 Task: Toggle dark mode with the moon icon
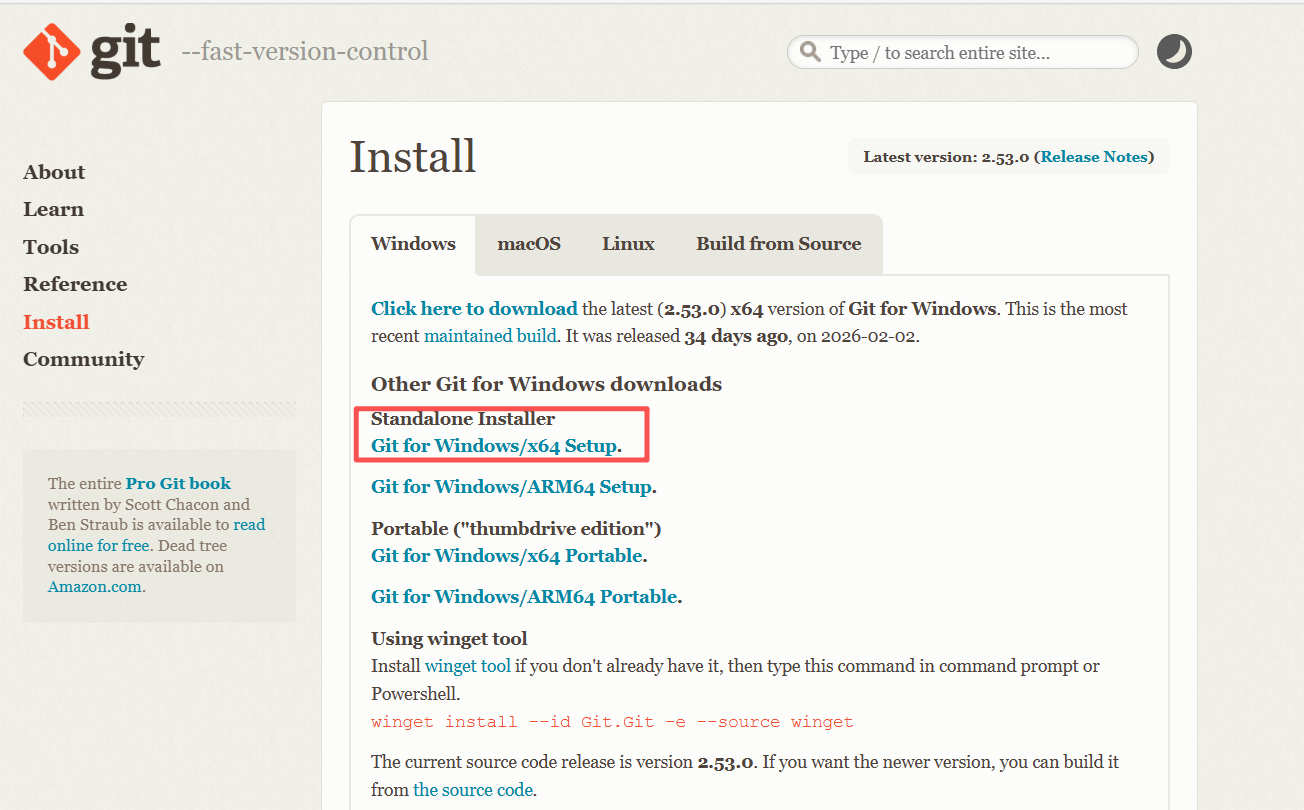1174,52
